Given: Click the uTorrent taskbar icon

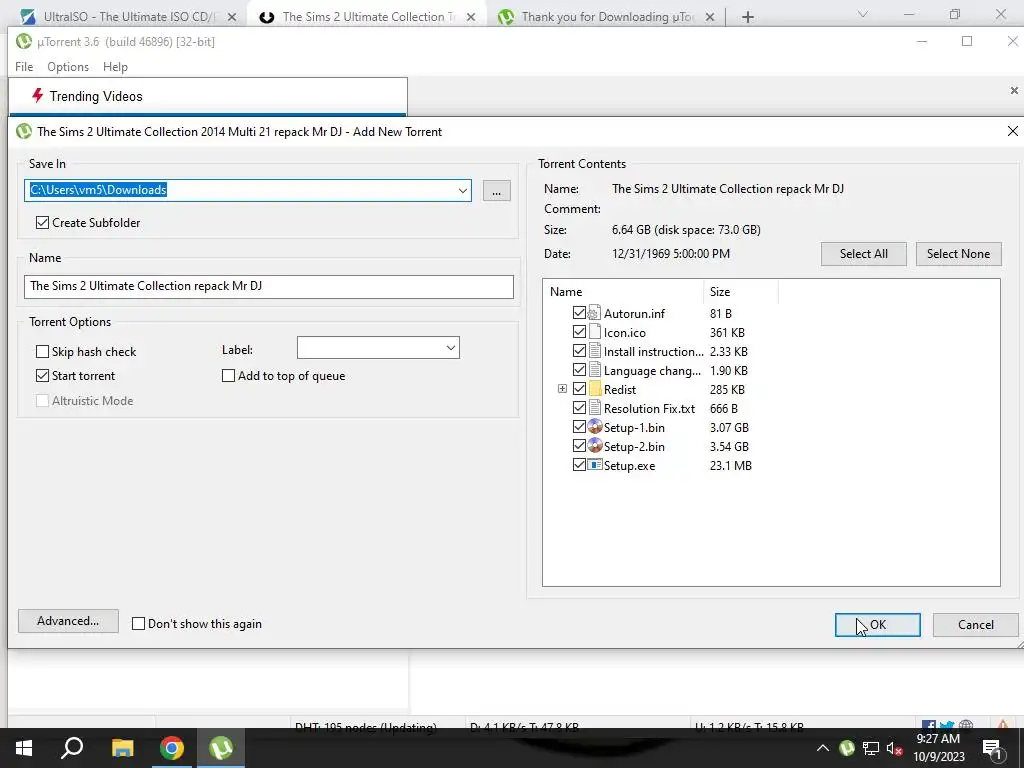Looking at the screenshot, I should [x=221, y=748].
